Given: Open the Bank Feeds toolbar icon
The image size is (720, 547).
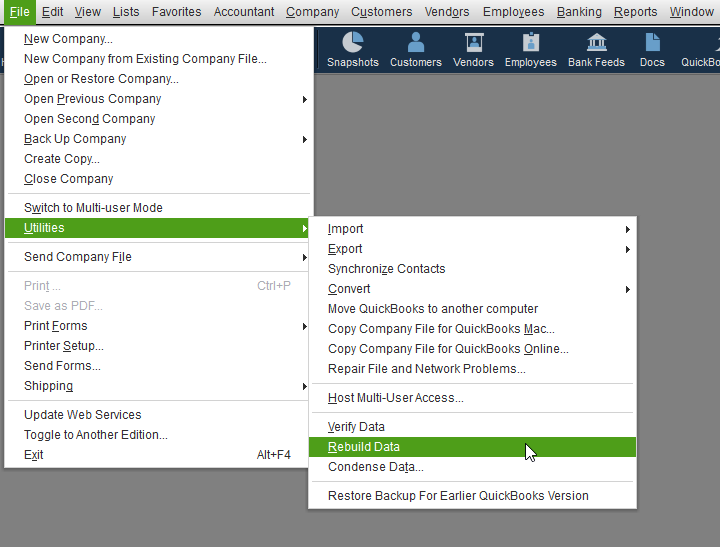Looking at the screenshot, I should click(x=596, y=50).
